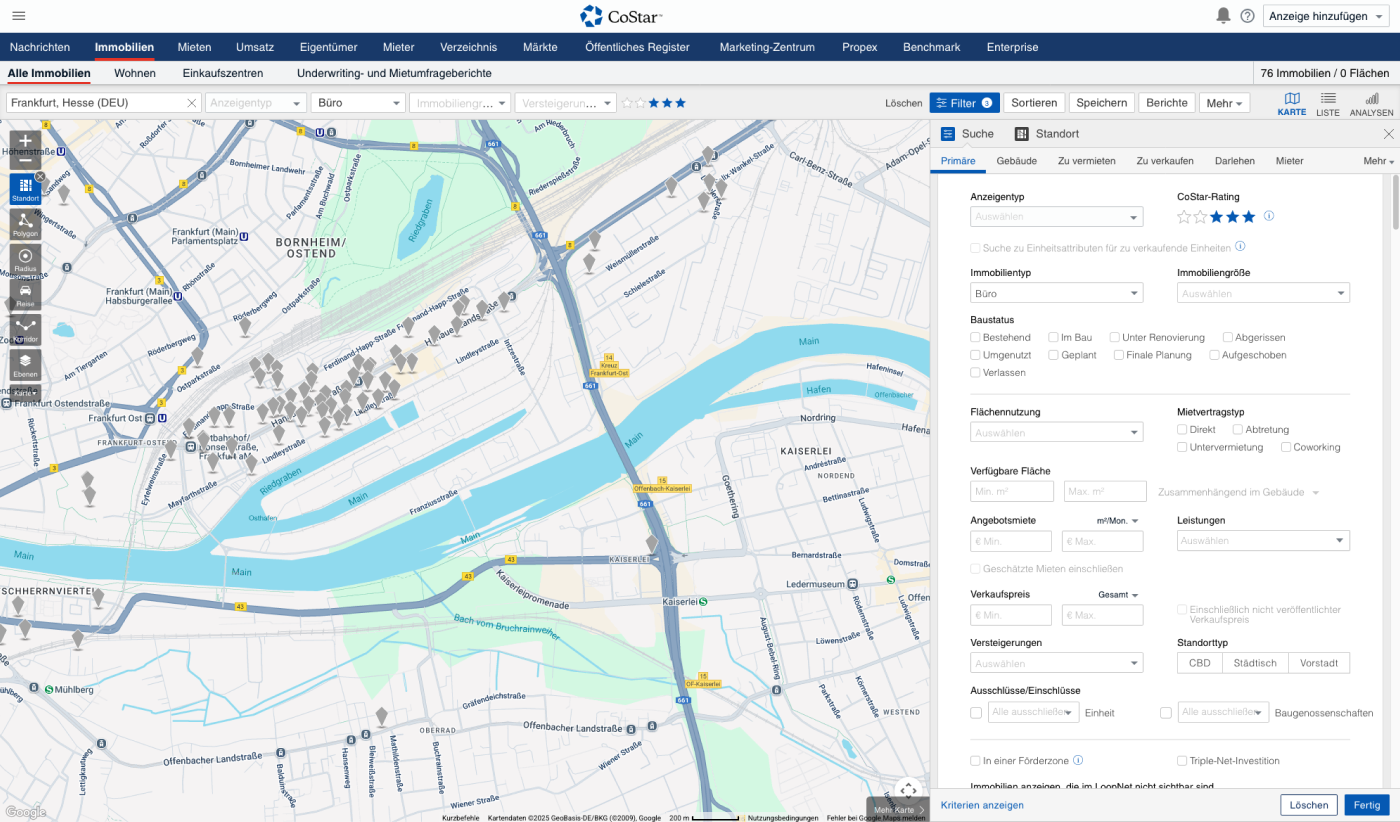The height and width of the screenshot is (822, 1400).
Task: Open the Ebenen layers tool
Action: pos(26,364)
